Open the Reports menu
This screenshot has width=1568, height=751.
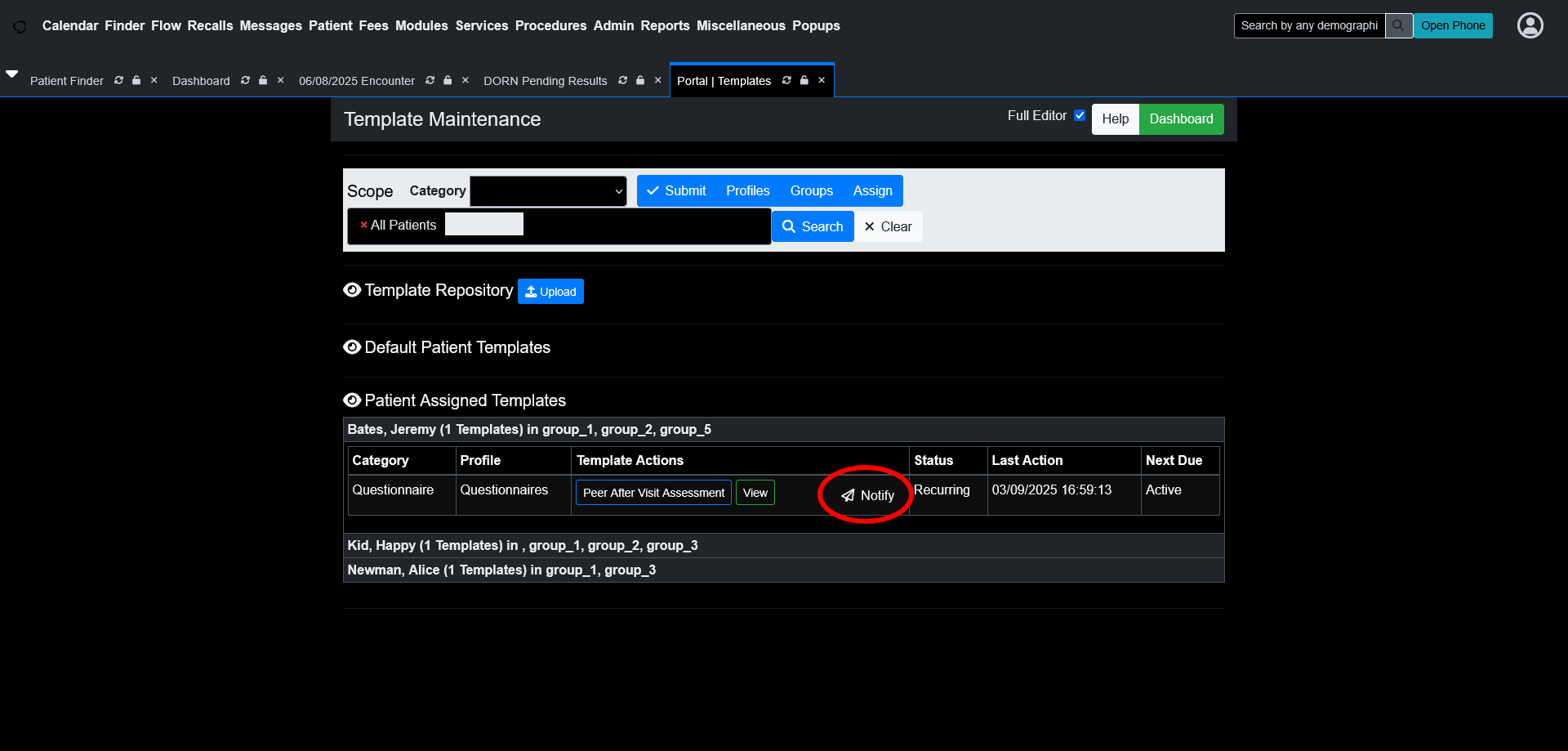(665, 25)
